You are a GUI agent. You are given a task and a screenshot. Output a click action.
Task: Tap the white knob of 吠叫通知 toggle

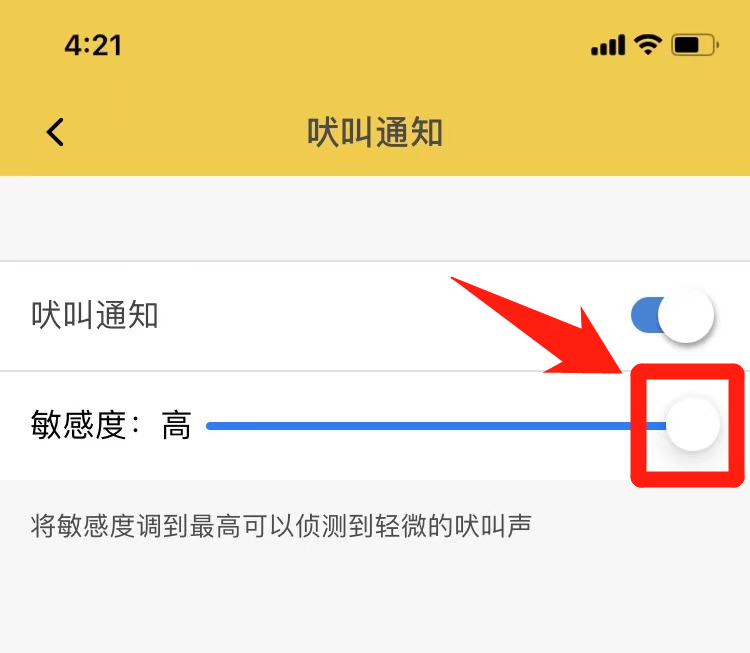686,315
